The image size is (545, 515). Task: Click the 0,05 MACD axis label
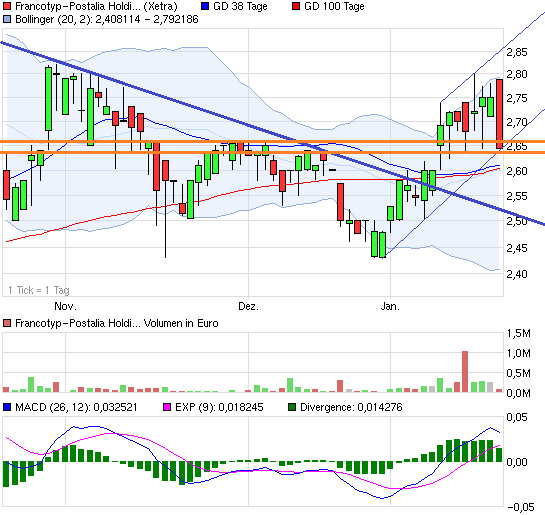[x=517, y=417]
